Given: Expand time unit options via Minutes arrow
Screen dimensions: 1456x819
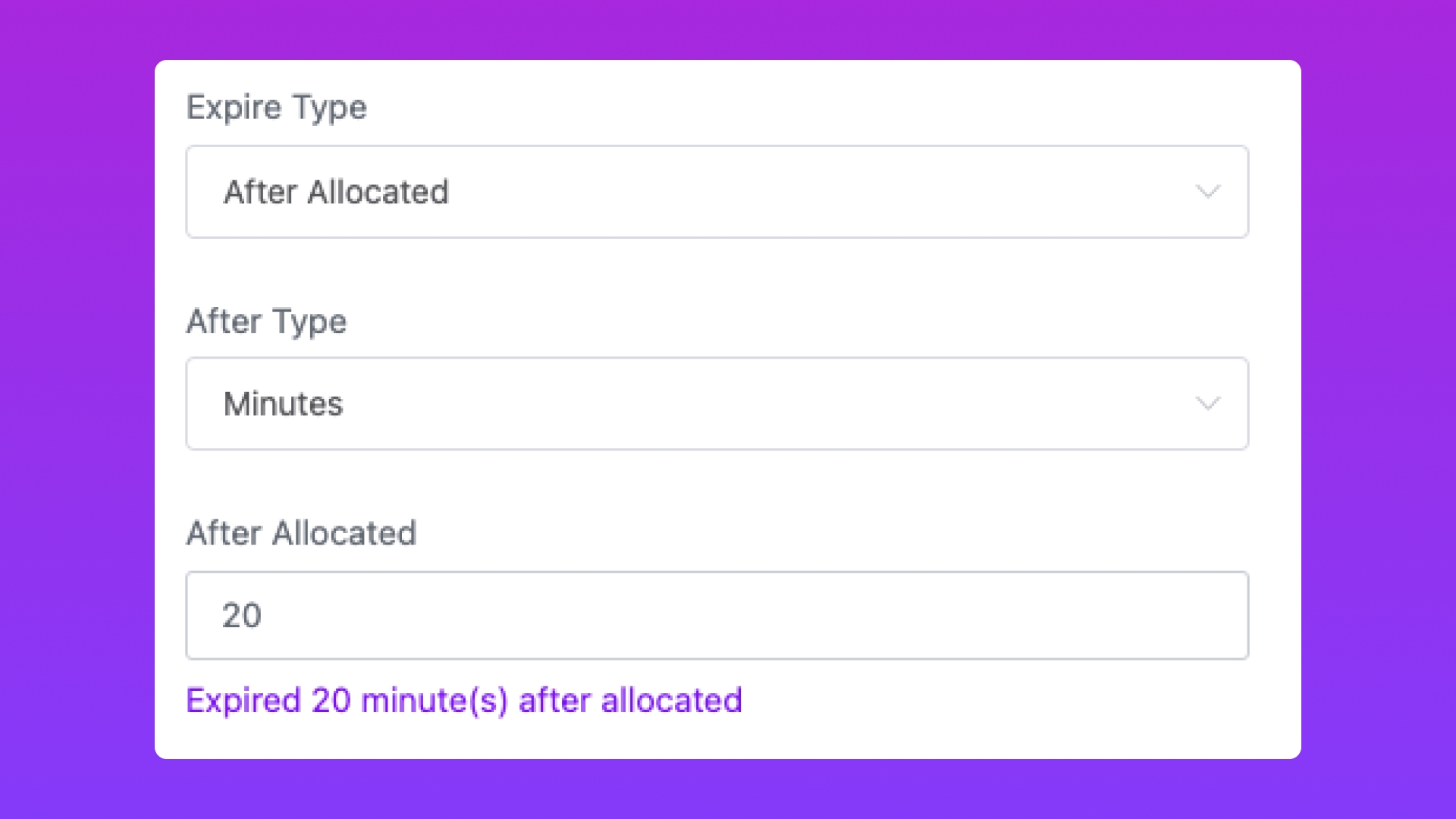Looking at the screenshot, I should [x=1207, y=403].
